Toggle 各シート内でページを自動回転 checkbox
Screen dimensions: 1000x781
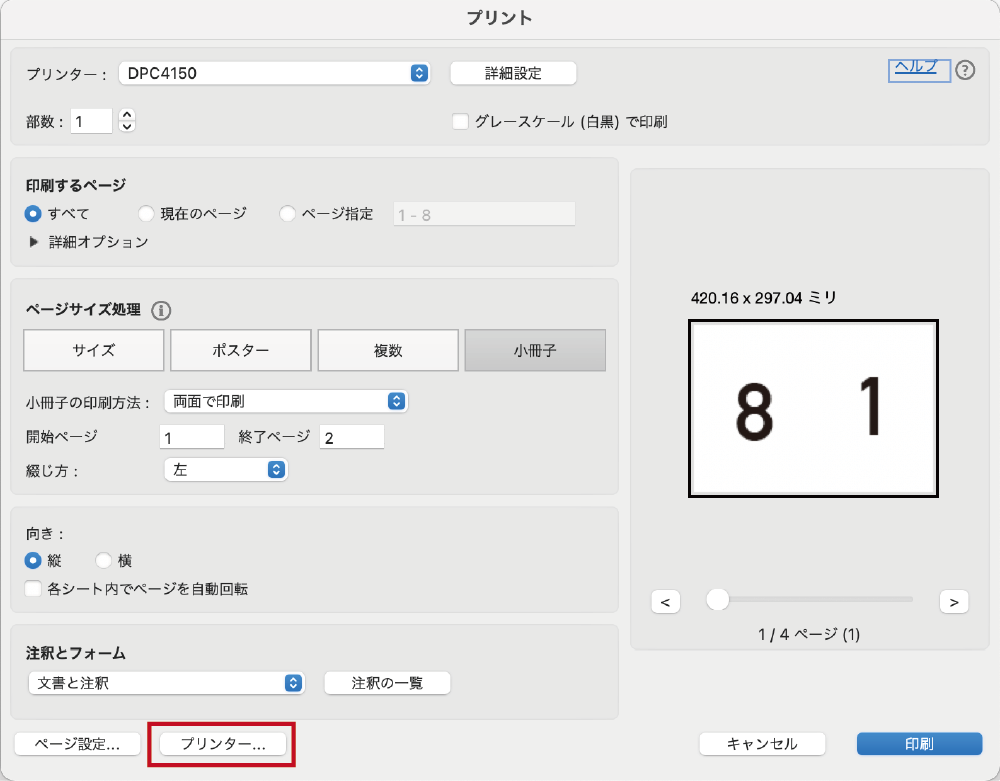(x=34, y=589)
